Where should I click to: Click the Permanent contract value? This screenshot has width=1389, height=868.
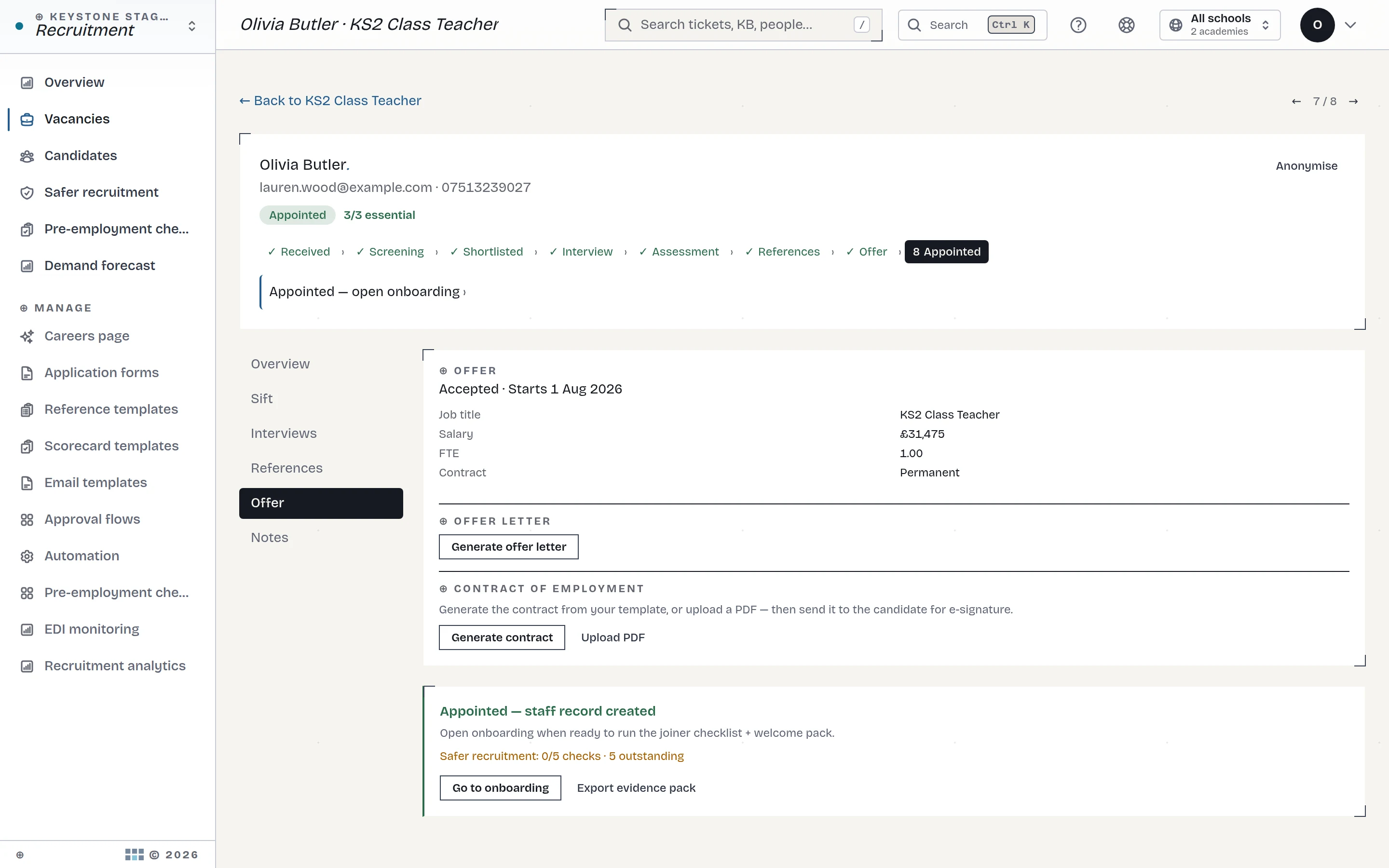pos(929,473)
